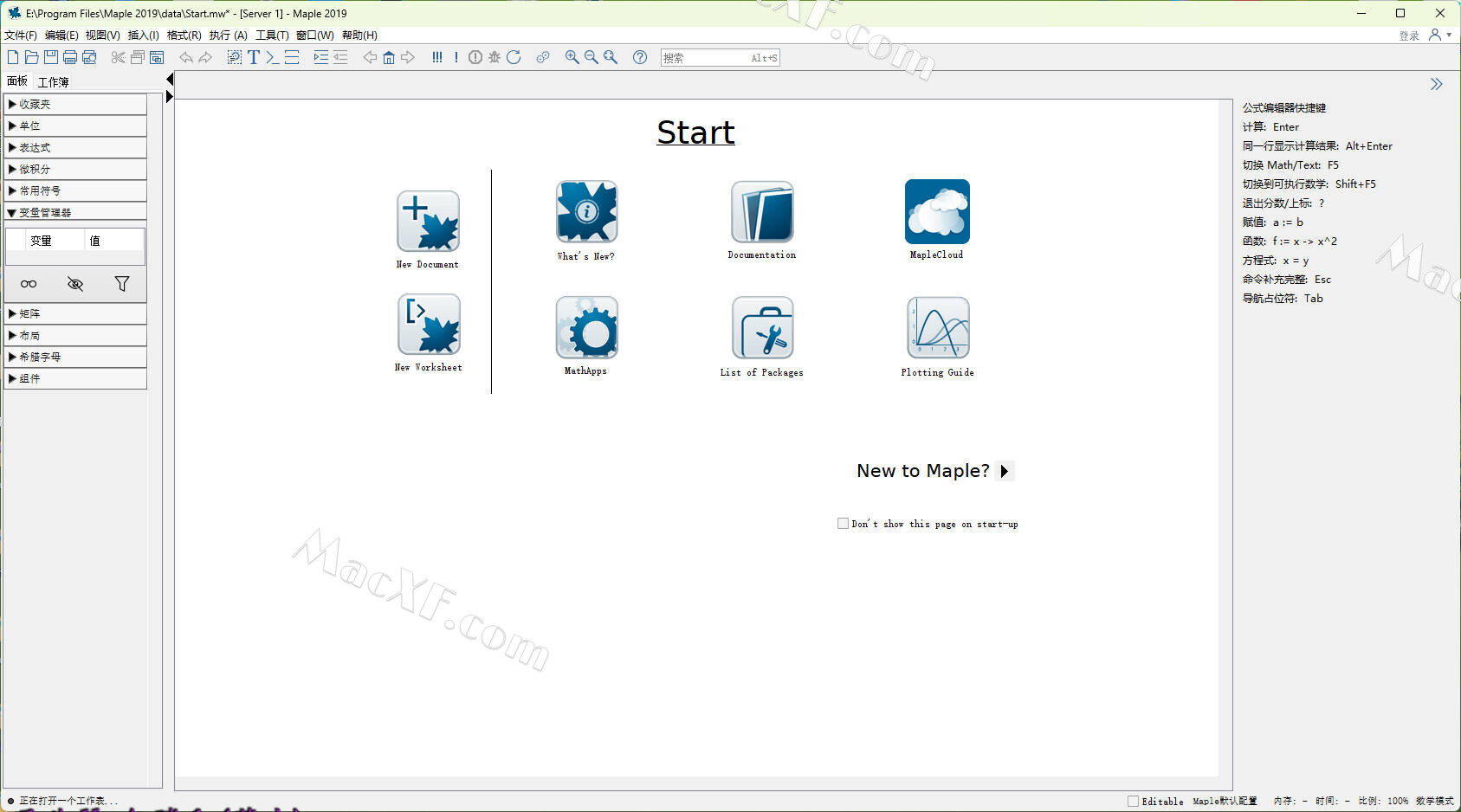1461x812 pixels.
Task: Open the Plotting Guide icon
Action: 937,328
